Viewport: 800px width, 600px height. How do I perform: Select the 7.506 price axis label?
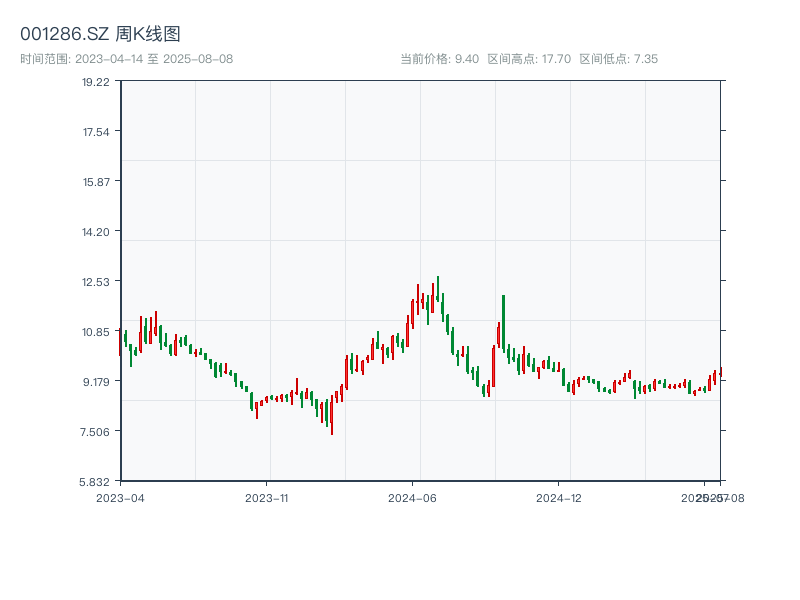click(x=96, y=432)
